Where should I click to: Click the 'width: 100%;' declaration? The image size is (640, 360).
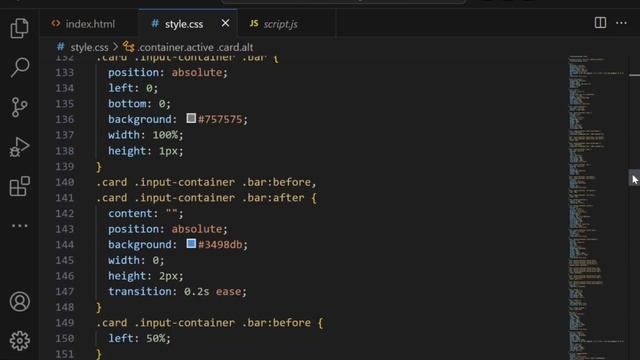(146, 135)
